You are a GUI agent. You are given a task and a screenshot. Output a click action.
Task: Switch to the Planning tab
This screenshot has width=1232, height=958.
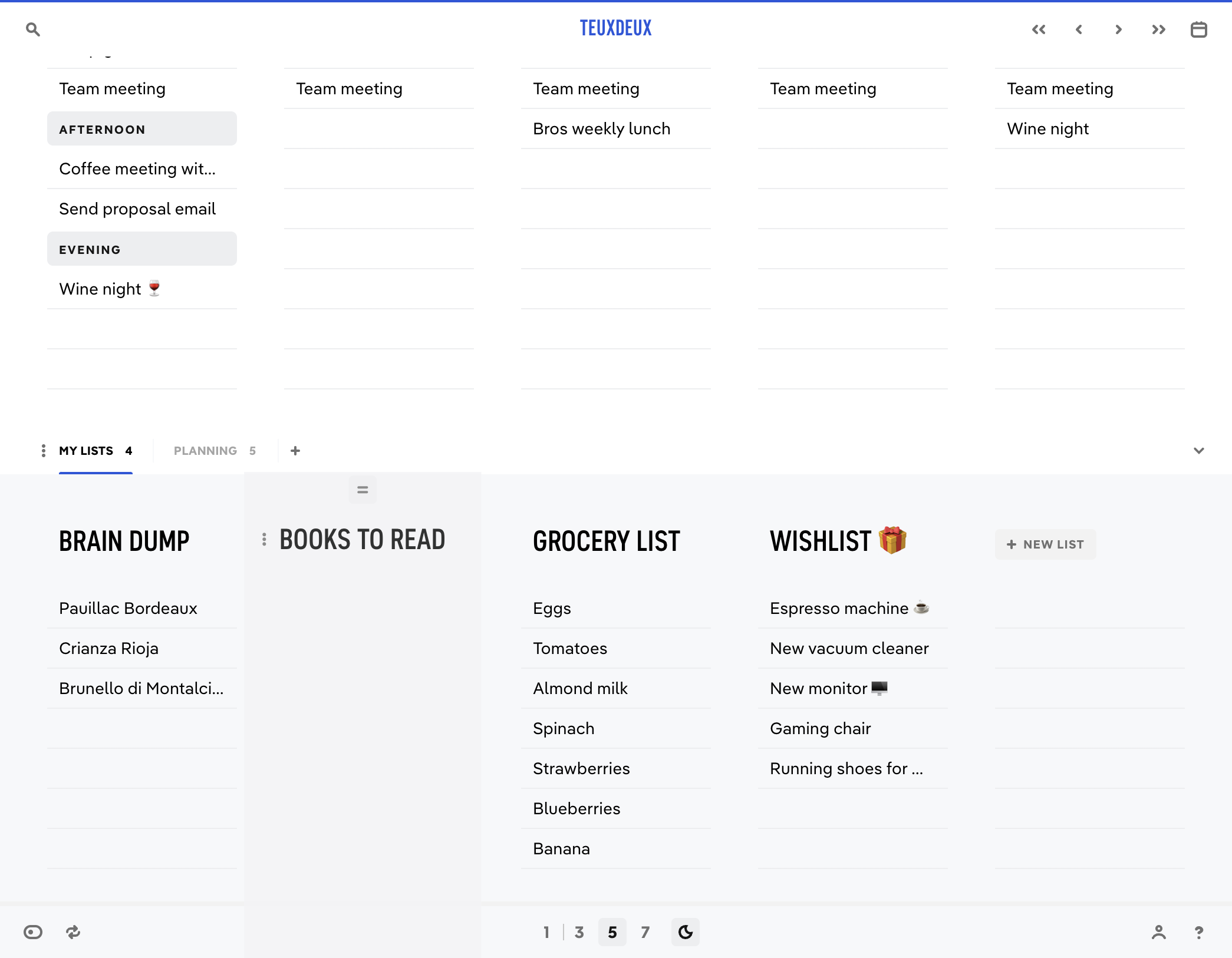pyautogui.click(x=215, y=451)
